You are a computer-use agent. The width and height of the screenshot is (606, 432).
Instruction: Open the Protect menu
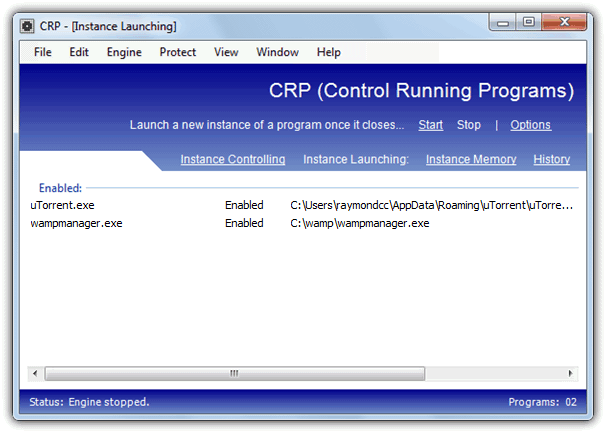[178, 52]
